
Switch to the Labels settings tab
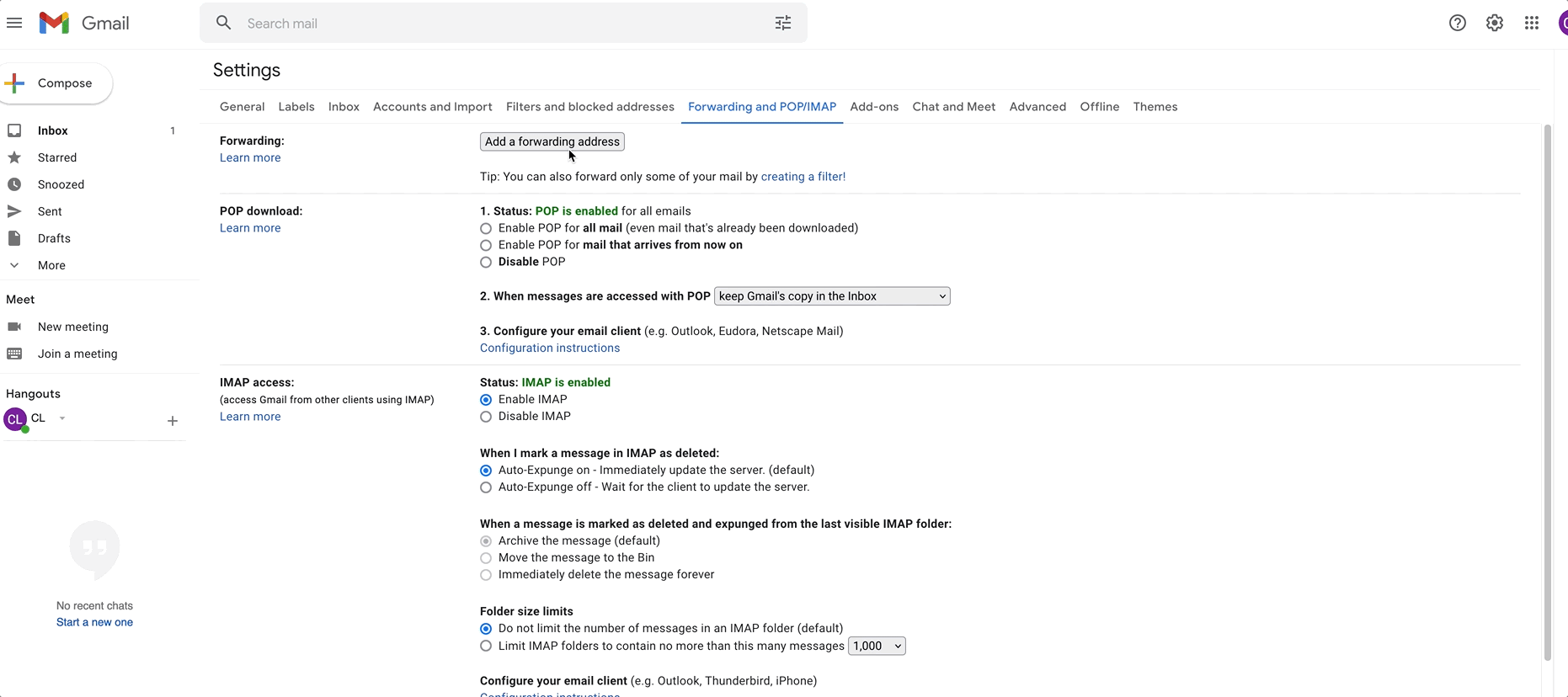[296, 107]
